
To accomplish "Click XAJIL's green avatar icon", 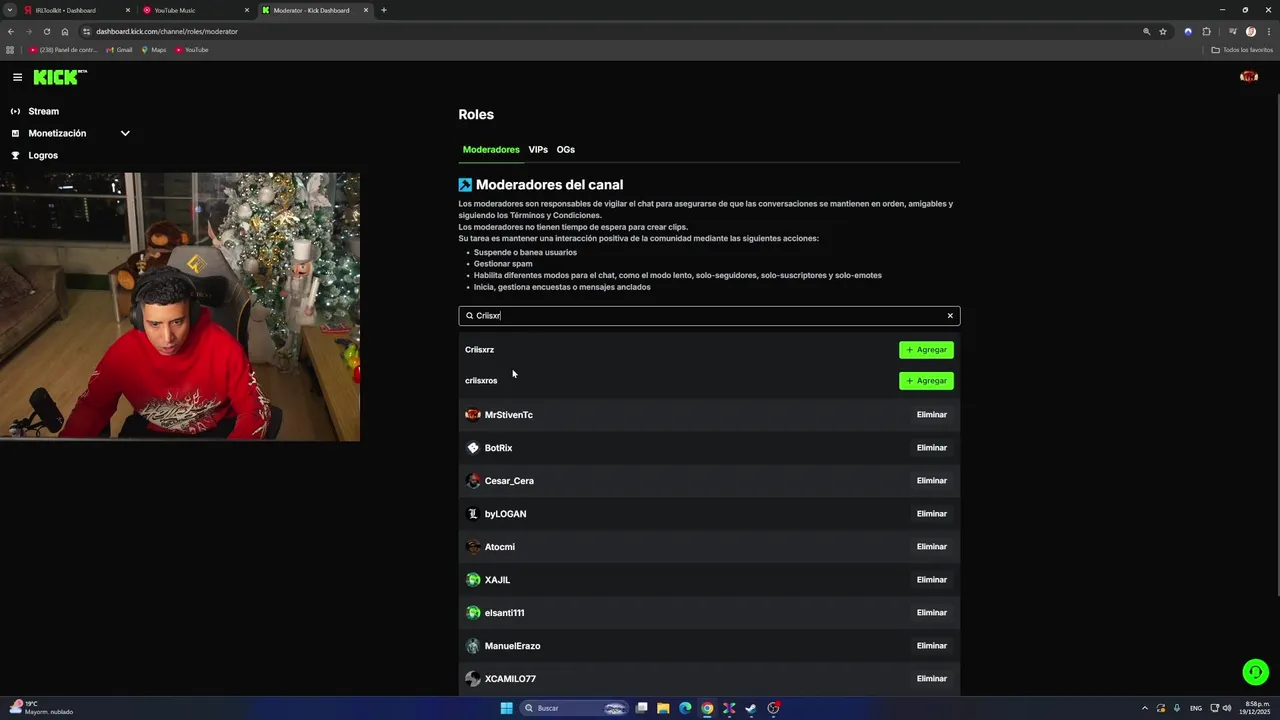I will 473,580.
